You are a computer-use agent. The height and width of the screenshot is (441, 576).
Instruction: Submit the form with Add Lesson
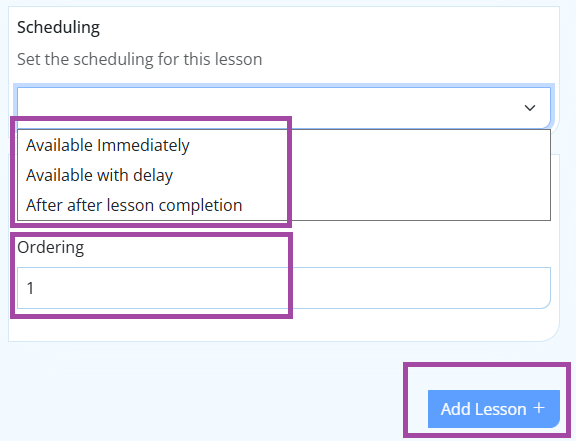[494, 409]
